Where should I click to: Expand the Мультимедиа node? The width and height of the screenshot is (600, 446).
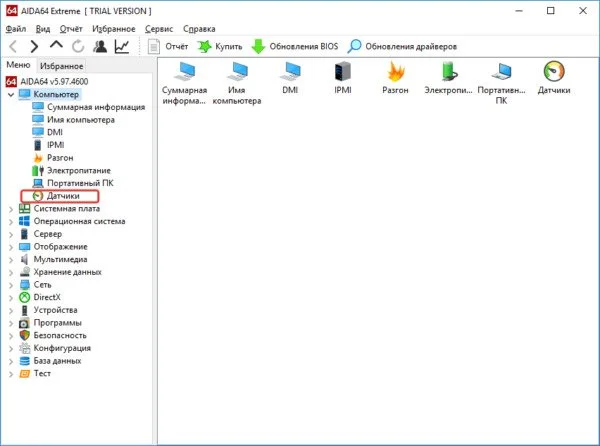tap(11, 260)
